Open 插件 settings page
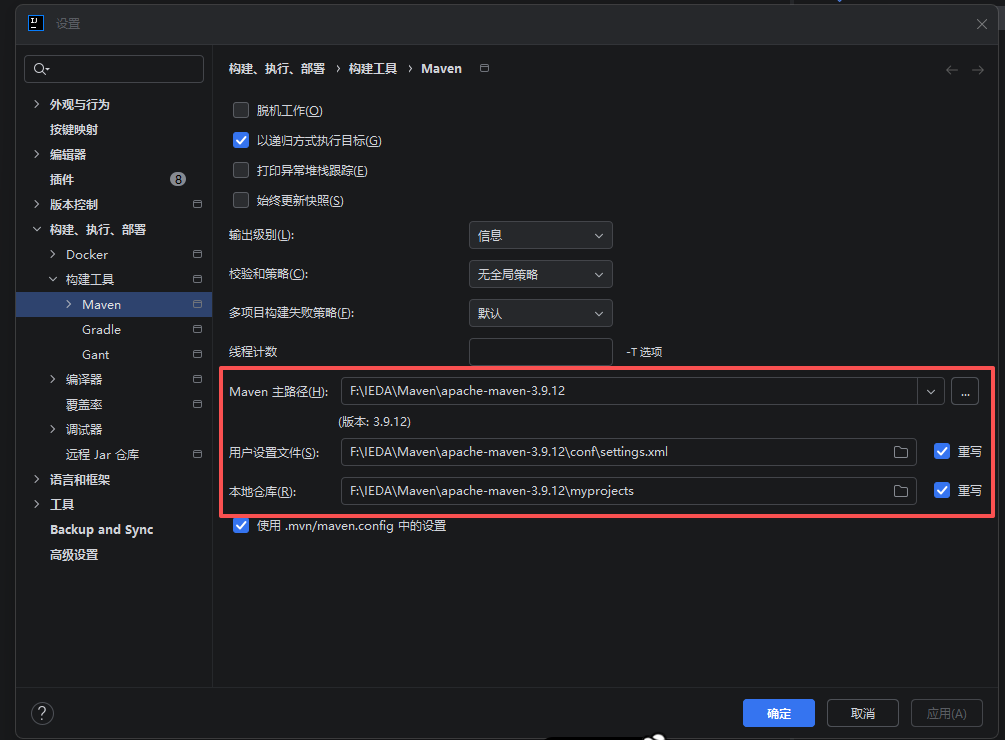Viewport: 1005px width, 740px height. pyautogui.click(x=62, y=179)
